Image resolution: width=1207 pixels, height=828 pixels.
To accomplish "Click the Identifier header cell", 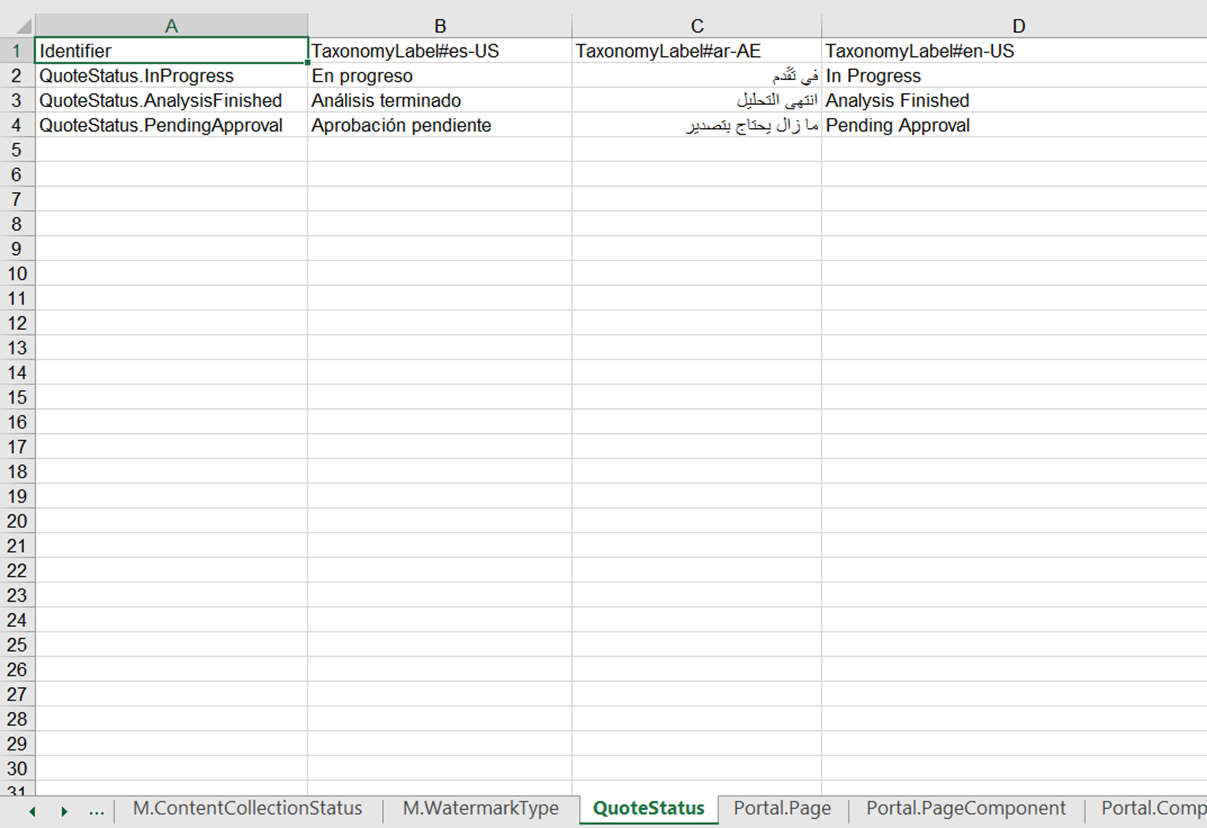I will click(171, 50).
